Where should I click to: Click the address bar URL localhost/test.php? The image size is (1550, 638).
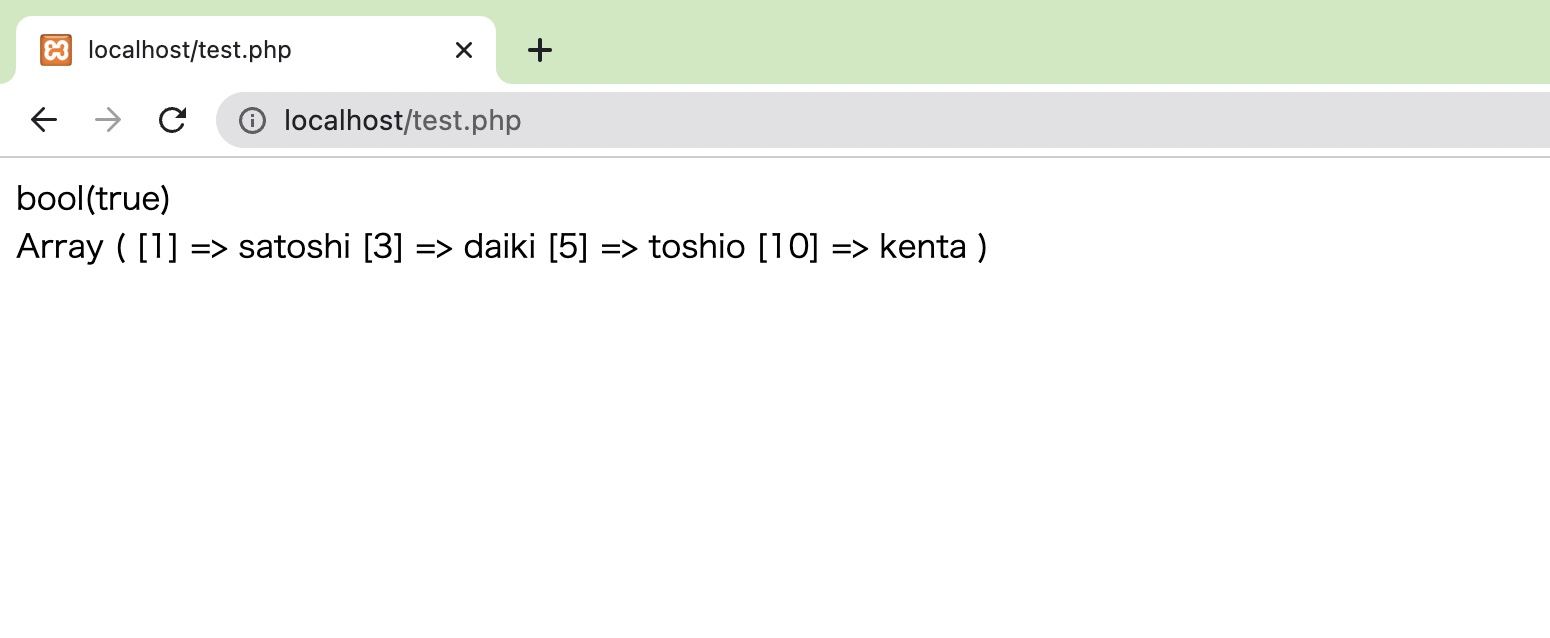402,120
